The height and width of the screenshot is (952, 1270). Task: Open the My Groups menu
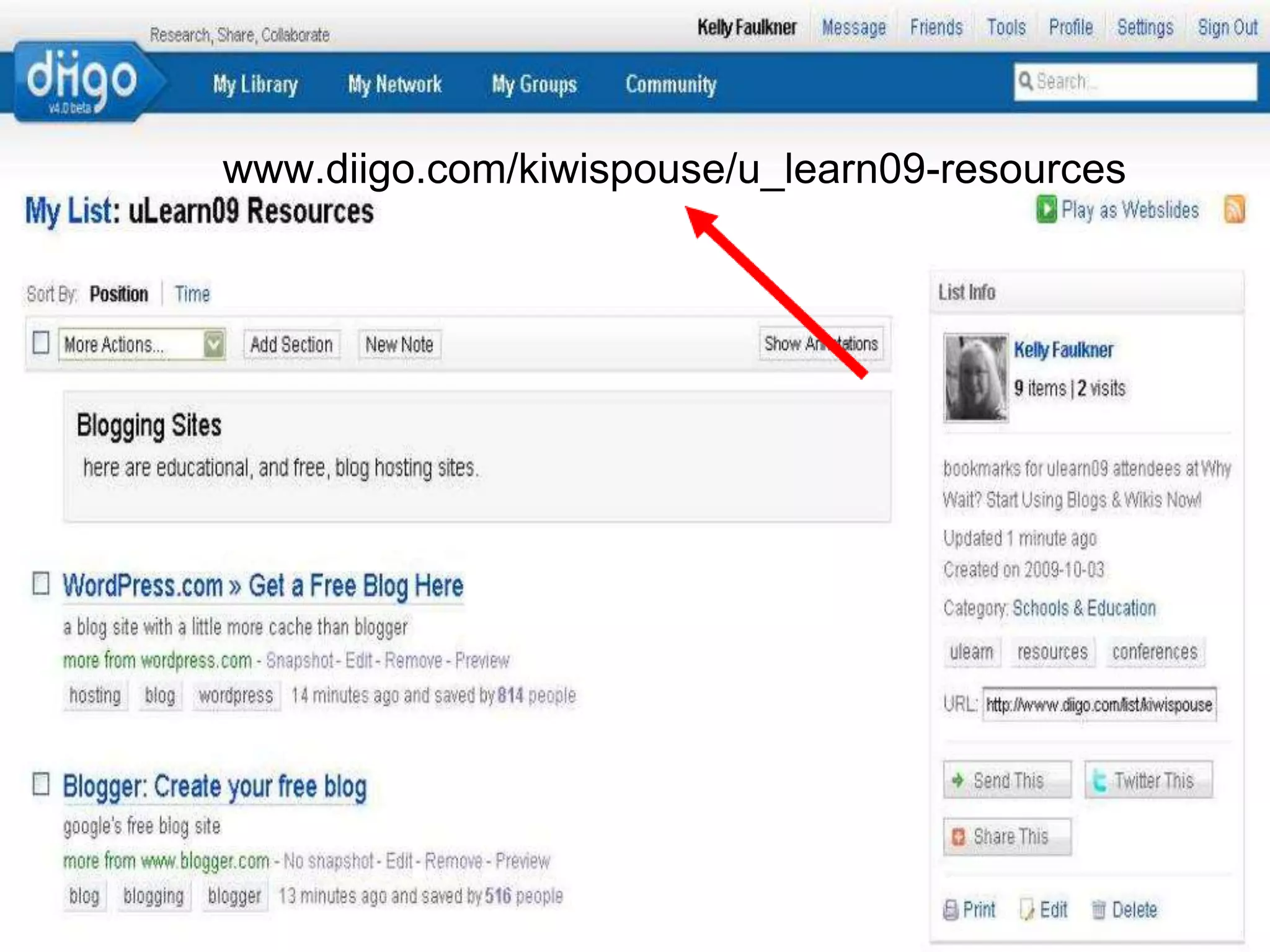pyautogui.click(x=535, y=84)
